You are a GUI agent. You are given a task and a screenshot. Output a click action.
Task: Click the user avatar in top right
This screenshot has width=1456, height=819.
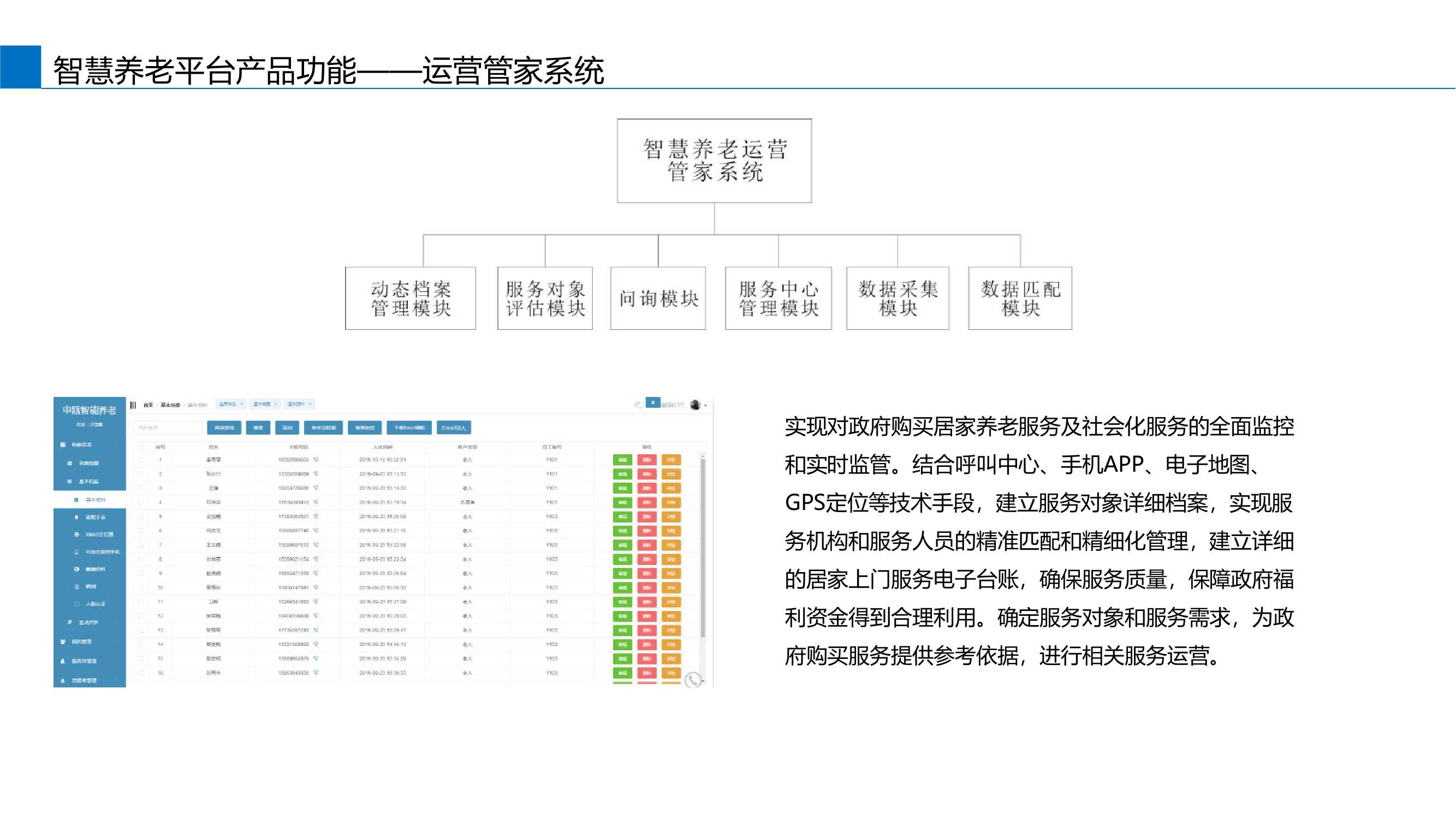[695, 405]
